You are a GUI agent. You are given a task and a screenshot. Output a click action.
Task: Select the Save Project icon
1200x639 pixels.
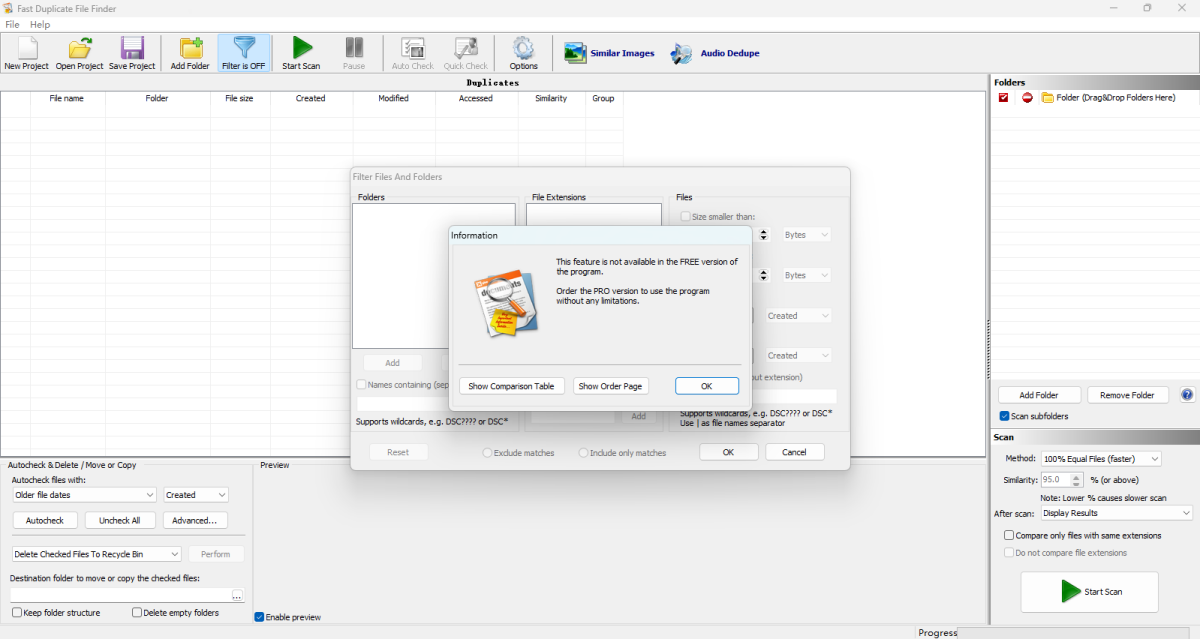pyautogui.click(x=131, y=52)
